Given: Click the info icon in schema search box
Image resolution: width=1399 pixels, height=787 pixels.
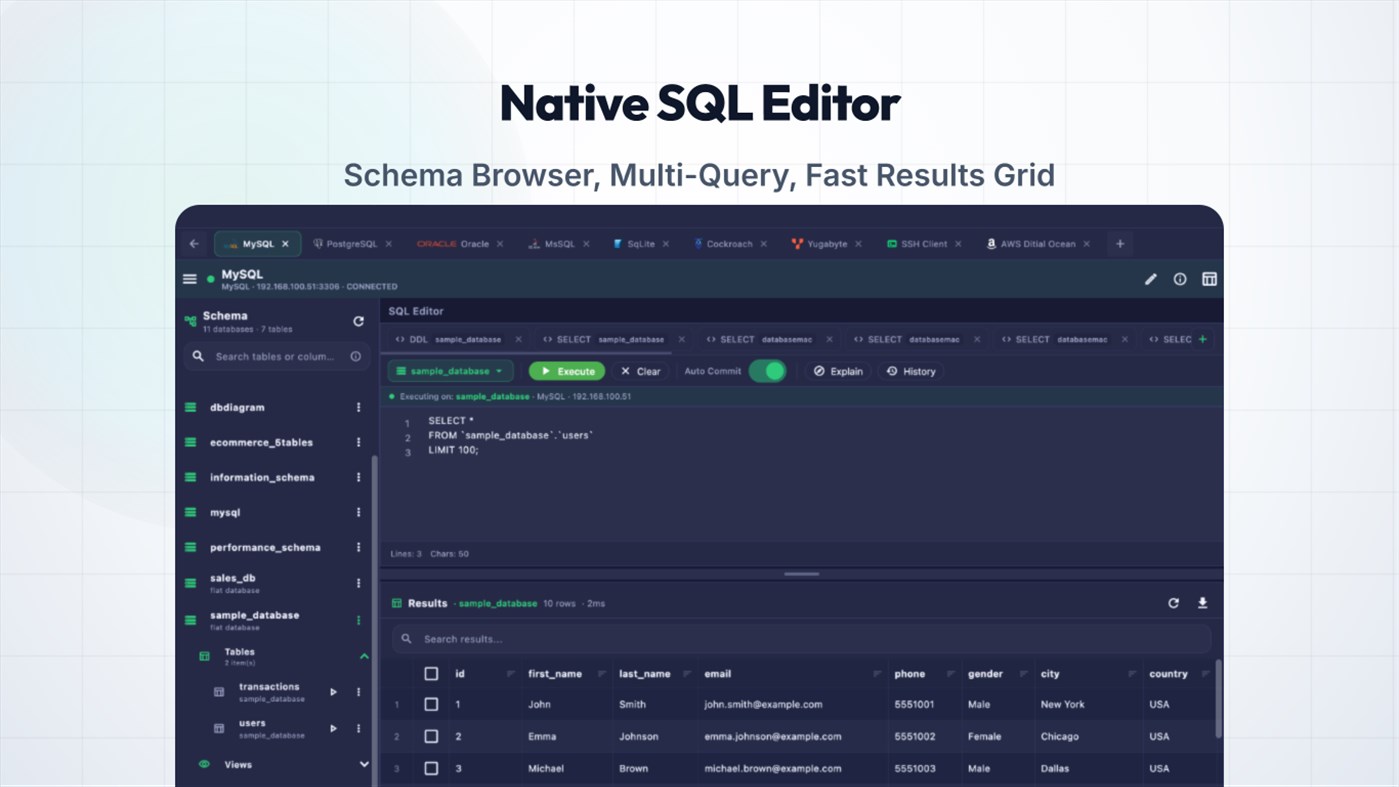Looking at the screenshot, I should 356,356.
